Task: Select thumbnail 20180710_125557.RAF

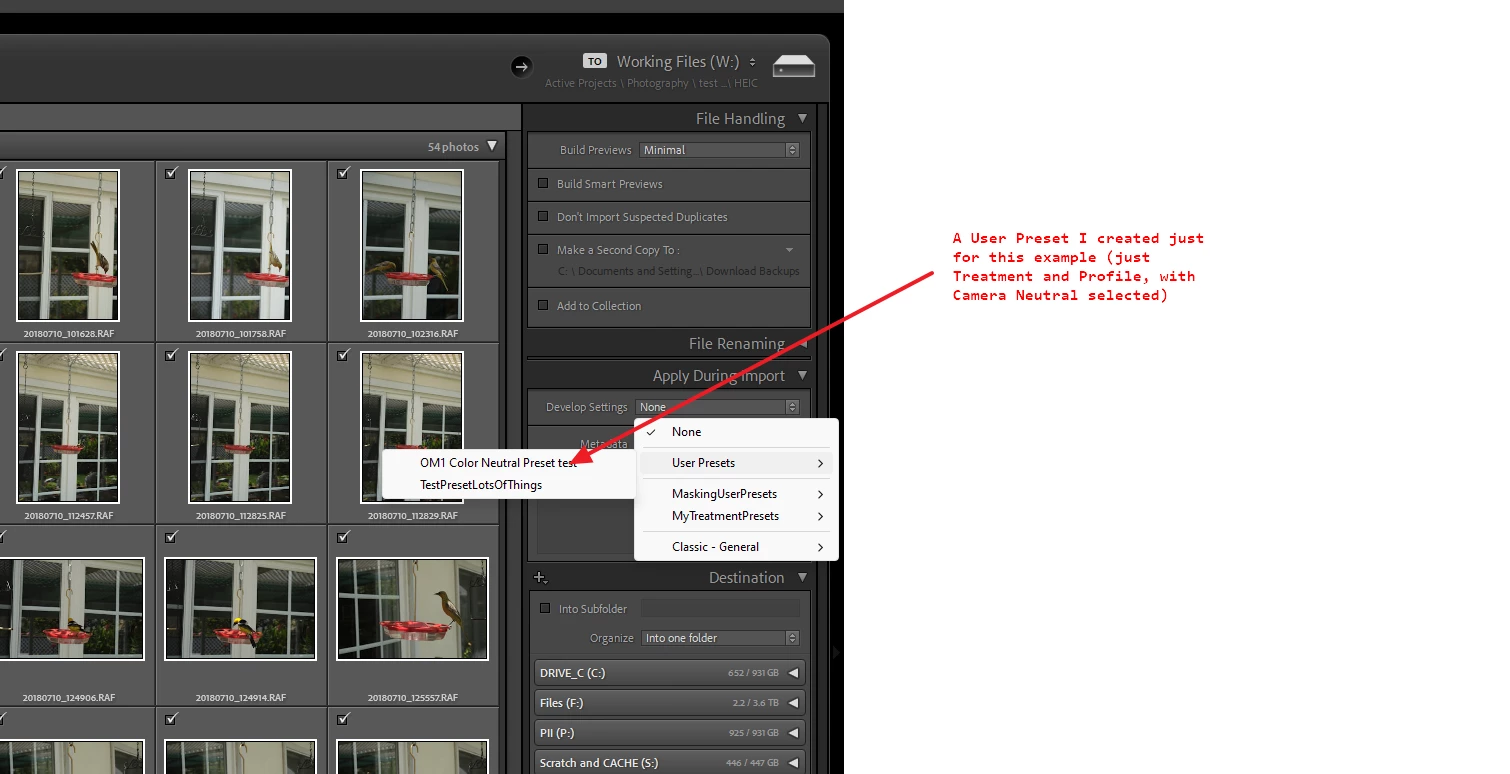Action: click(412, 609)
